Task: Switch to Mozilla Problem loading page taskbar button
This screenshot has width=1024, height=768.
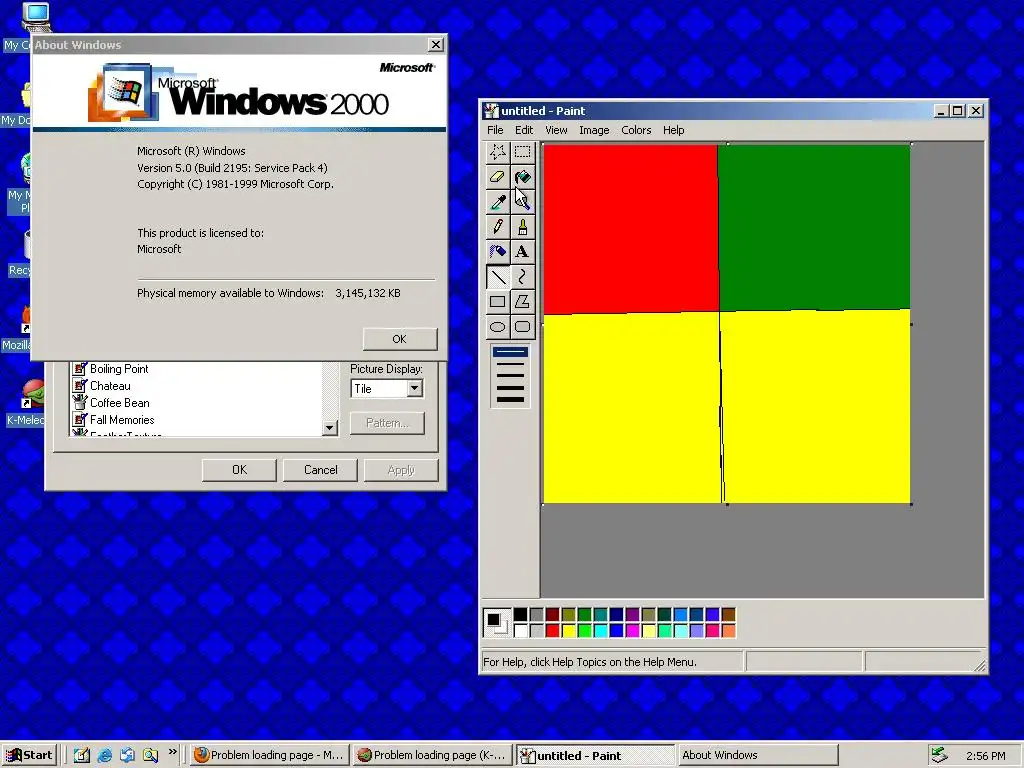Action: pyautogui.click(x=270, y=755)
